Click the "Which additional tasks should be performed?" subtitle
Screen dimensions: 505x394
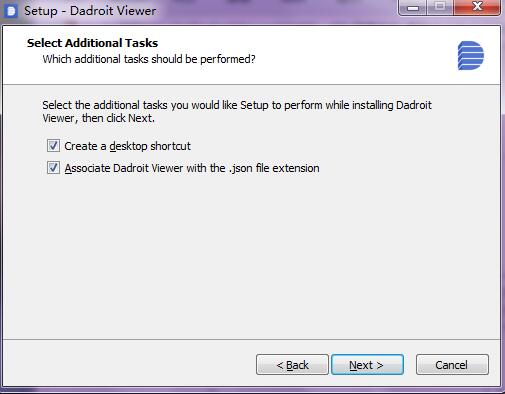click(x=149, y=59)
